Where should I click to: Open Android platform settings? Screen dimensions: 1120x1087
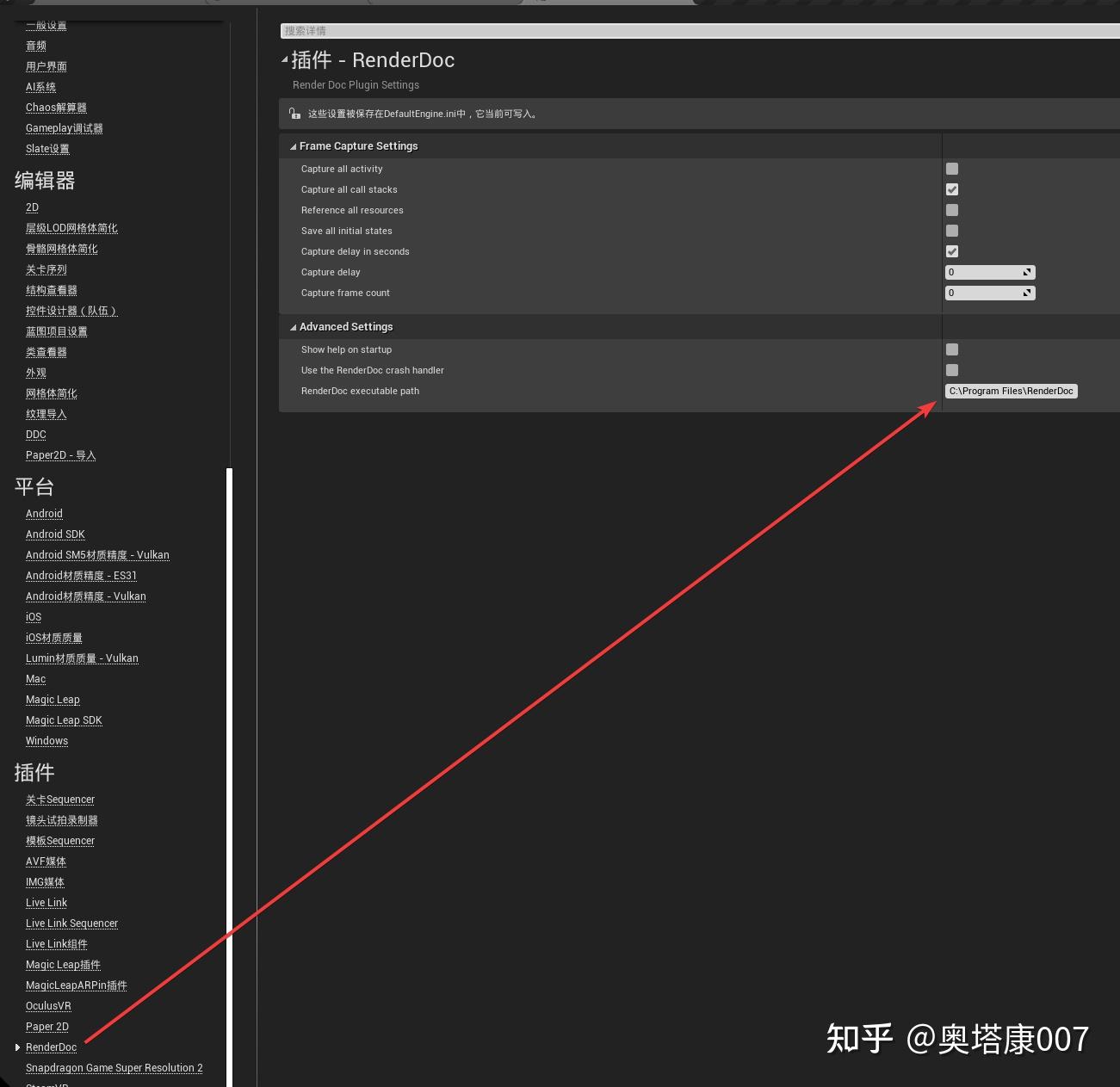click(44, 514)
